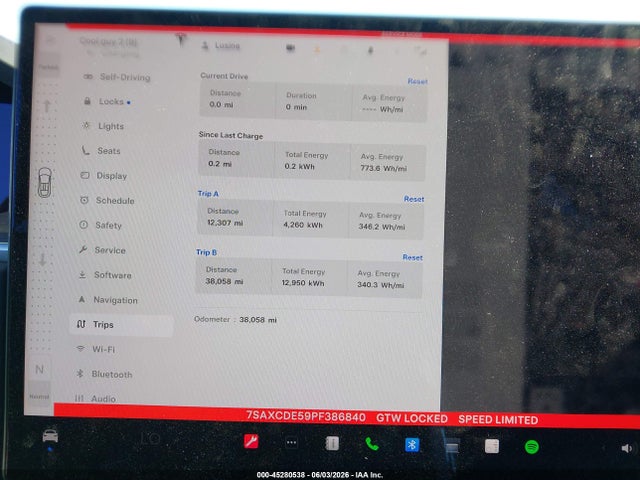Tap the car controls icon in dock

50,436
